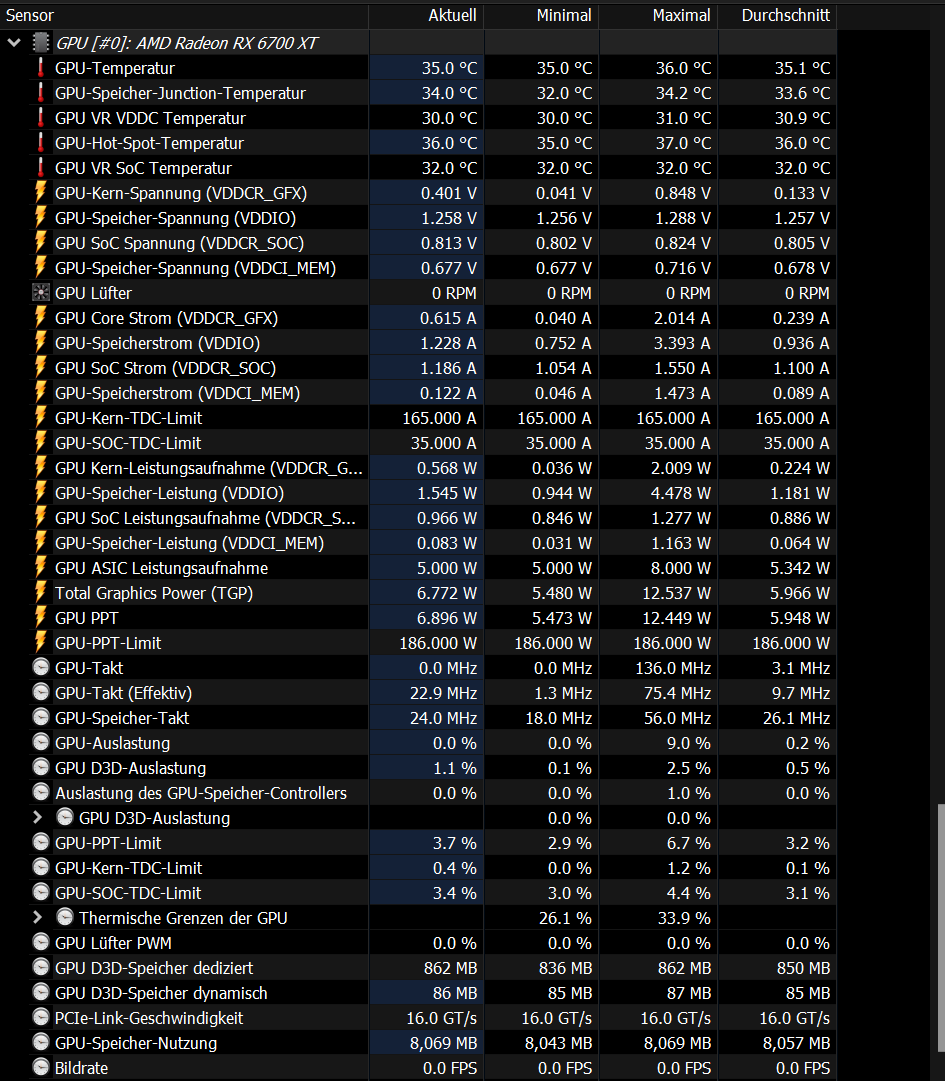Expand Thermische Grenzen der GPU
Image resolution: width=945 pixels, height=1081 pixels.
point(38,918)
